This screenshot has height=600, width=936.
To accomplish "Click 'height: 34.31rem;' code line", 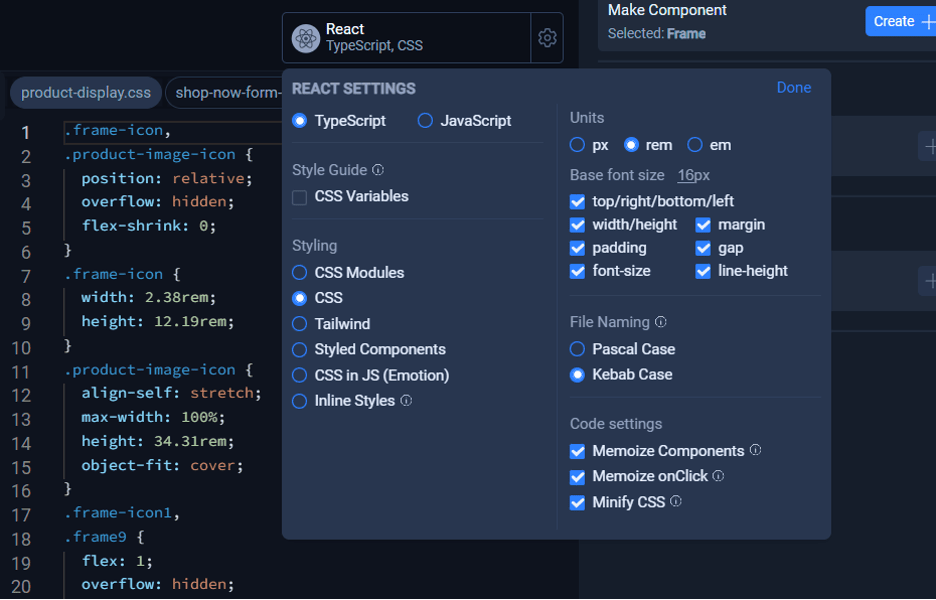I will [x=158, y=441].
